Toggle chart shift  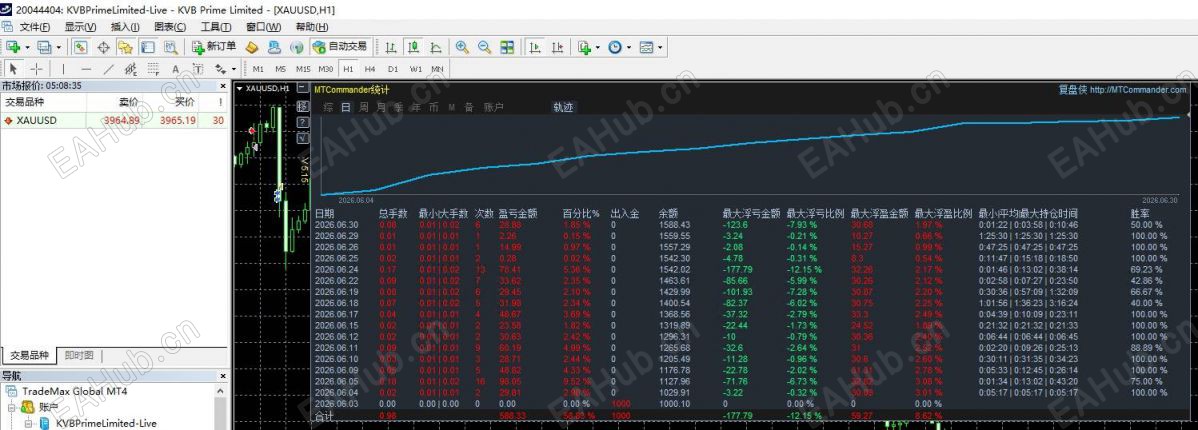pos(558,47)
